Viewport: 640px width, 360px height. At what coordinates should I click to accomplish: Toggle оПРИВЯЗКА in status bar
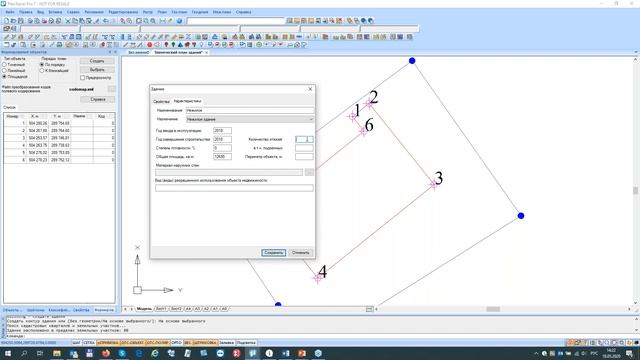pyautogui.click(x=108, y=343)
